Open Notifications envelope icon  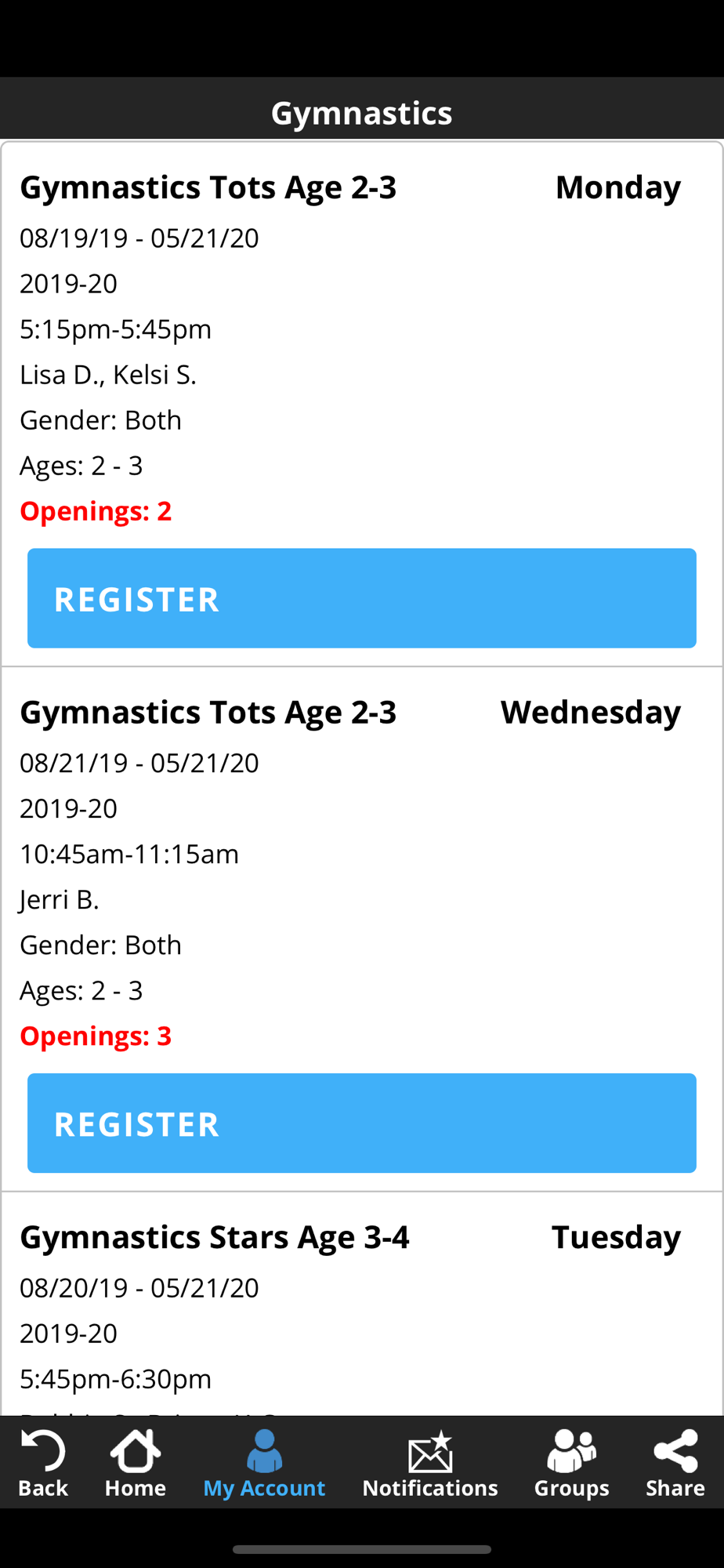[x=430, y=1451]
